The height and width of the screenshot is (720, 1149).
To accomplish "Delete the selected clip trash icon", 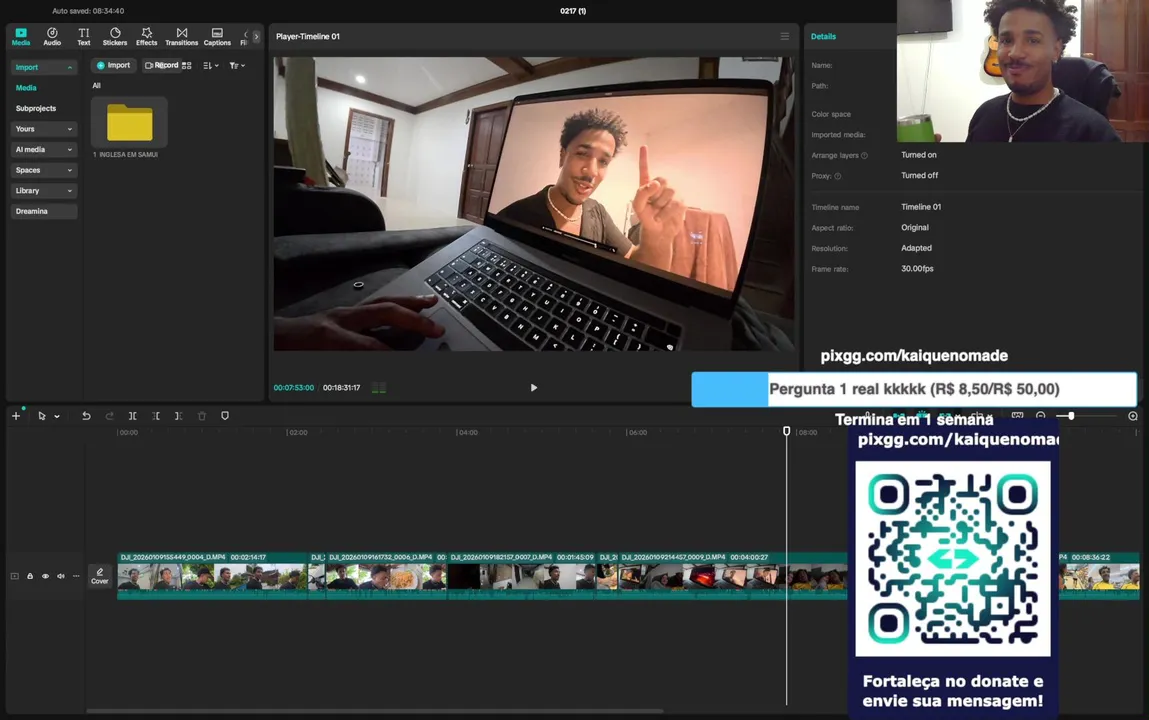I will point(202,416).
